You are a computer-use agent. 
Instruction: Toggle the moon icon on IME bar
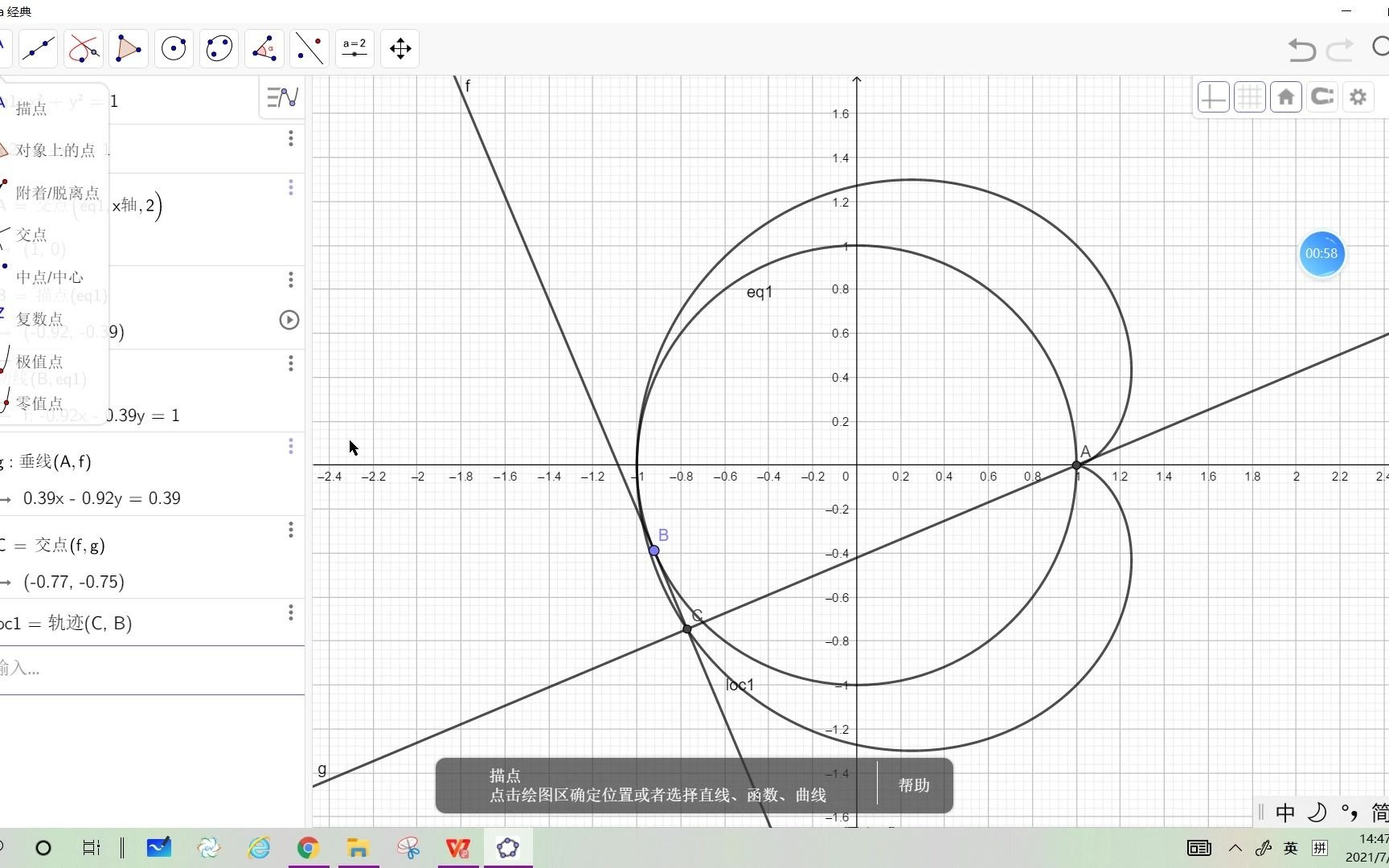1317,813
